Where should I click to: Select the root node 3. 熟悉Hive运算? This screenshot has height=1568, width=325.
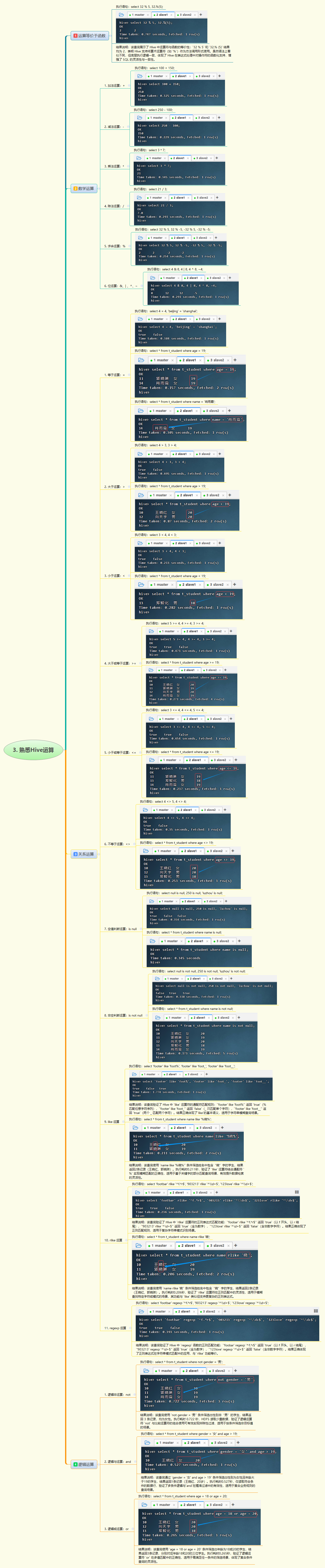(x=33, y=750)
